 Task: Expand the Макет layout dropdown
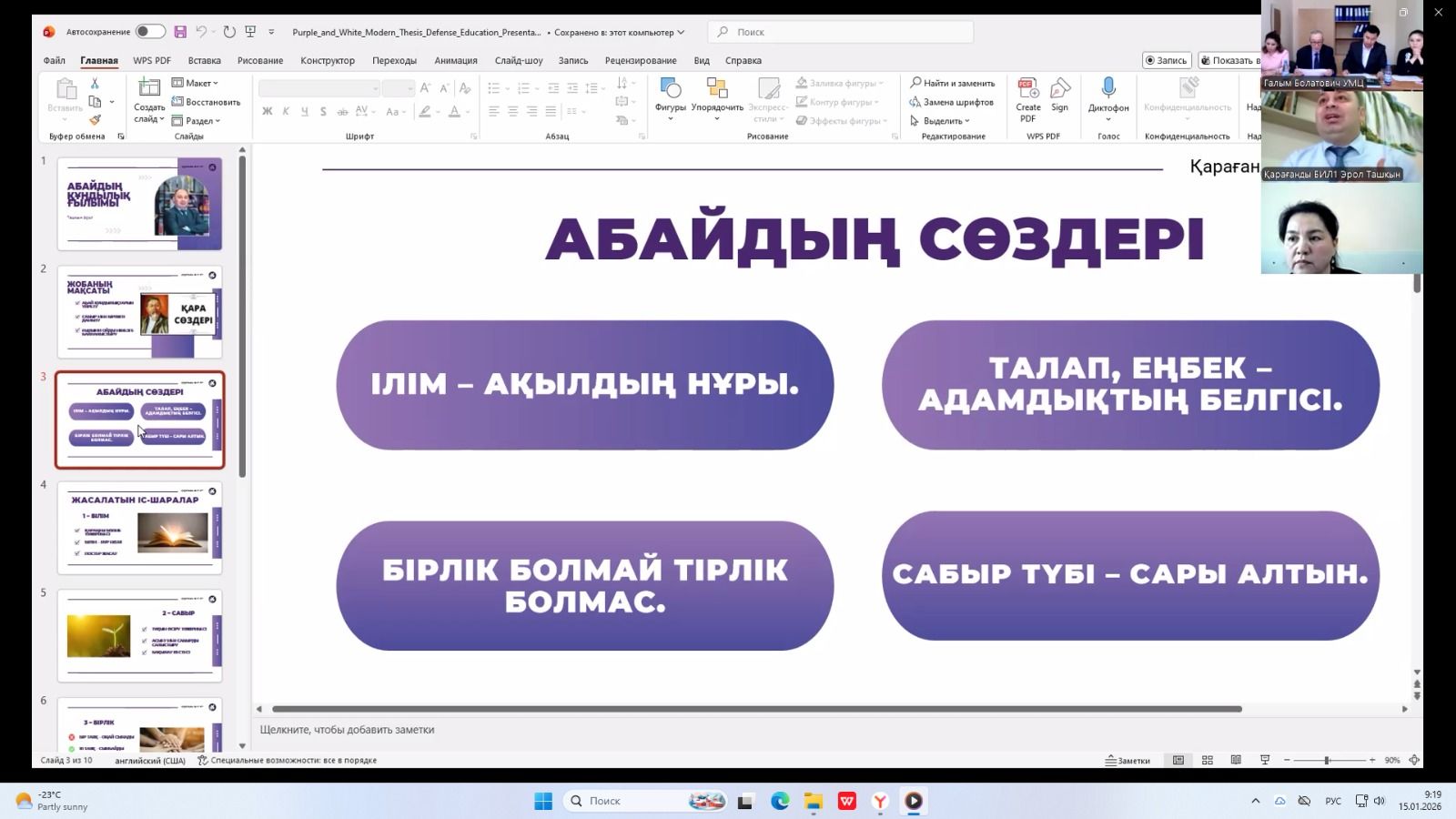coord(196,83)
